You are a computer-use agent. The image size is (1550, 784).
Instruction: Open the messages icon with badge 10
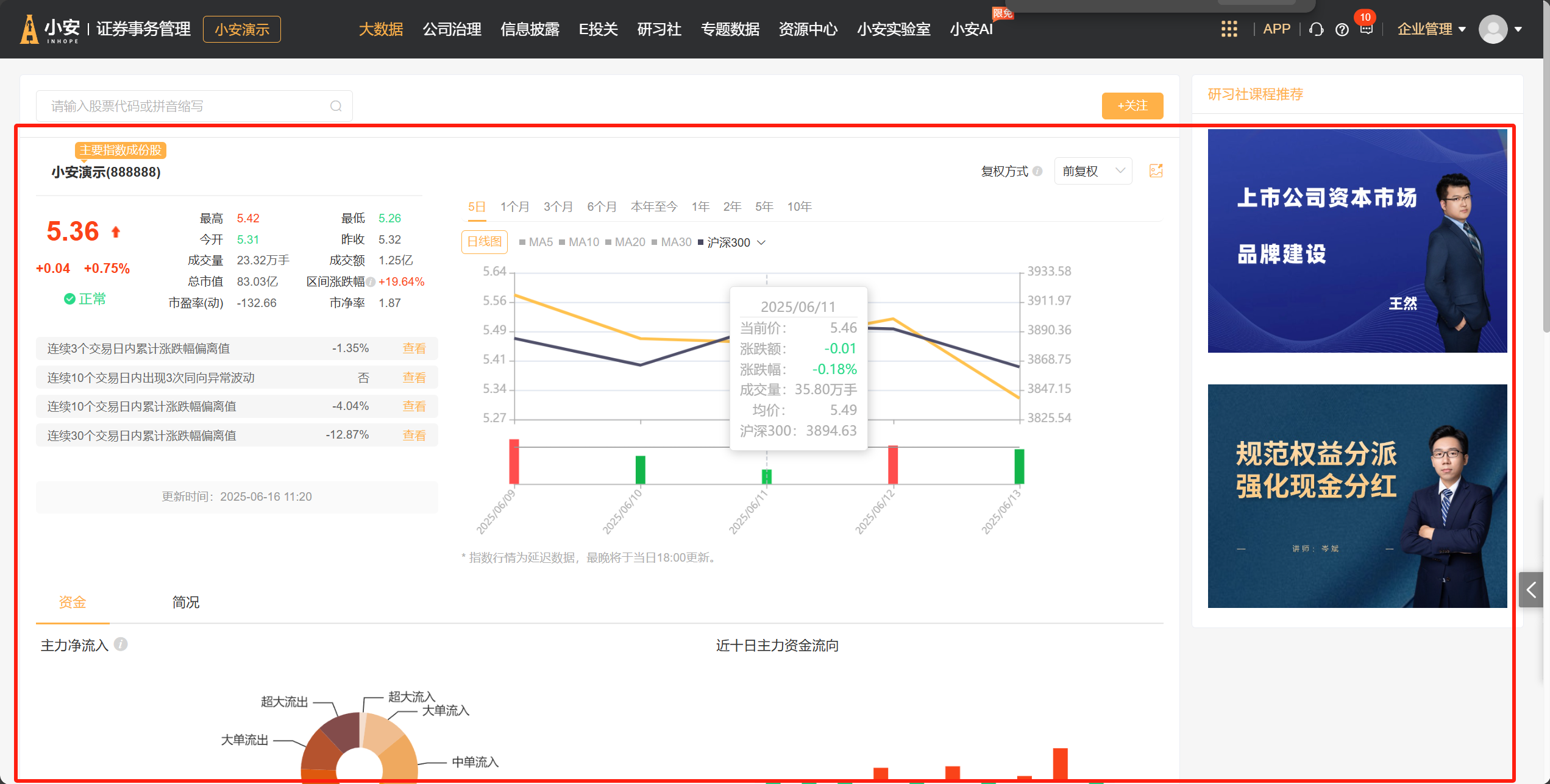point(1366,28)
